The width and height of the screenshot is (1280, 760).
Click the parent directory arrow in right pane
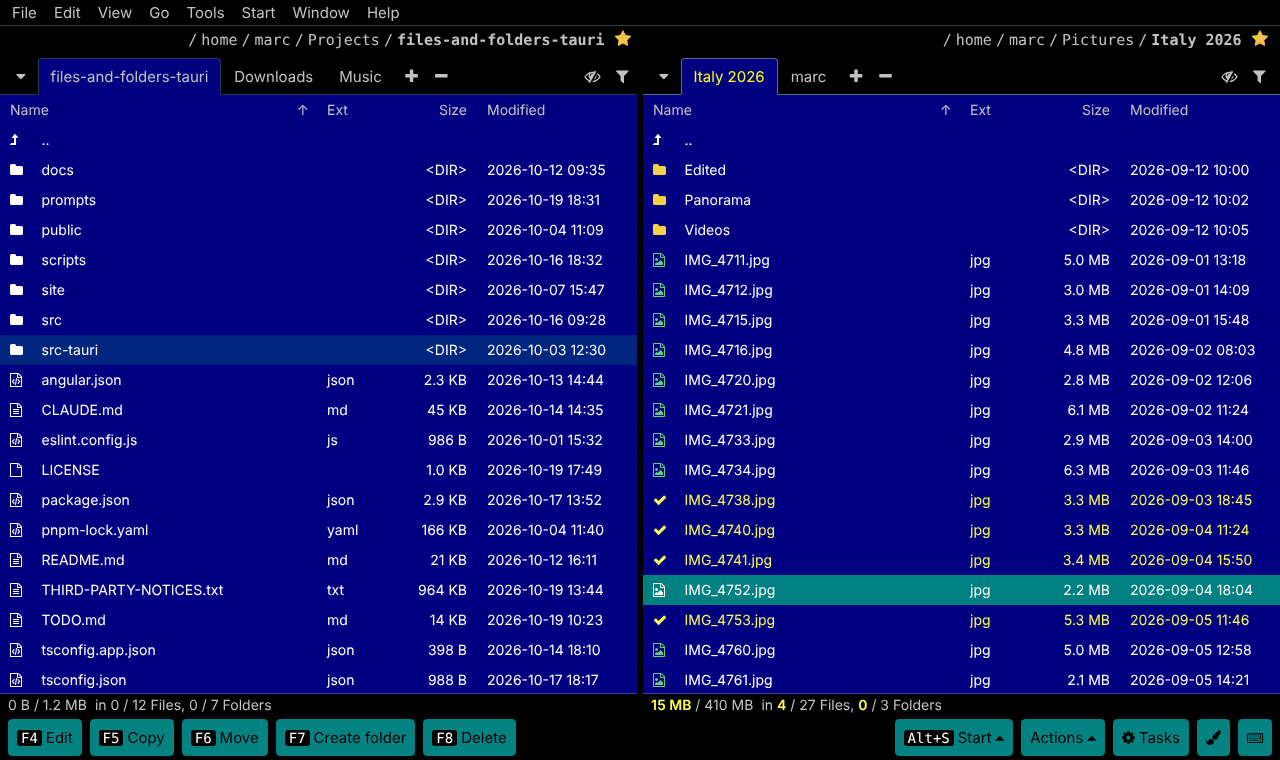click(658, 140)
